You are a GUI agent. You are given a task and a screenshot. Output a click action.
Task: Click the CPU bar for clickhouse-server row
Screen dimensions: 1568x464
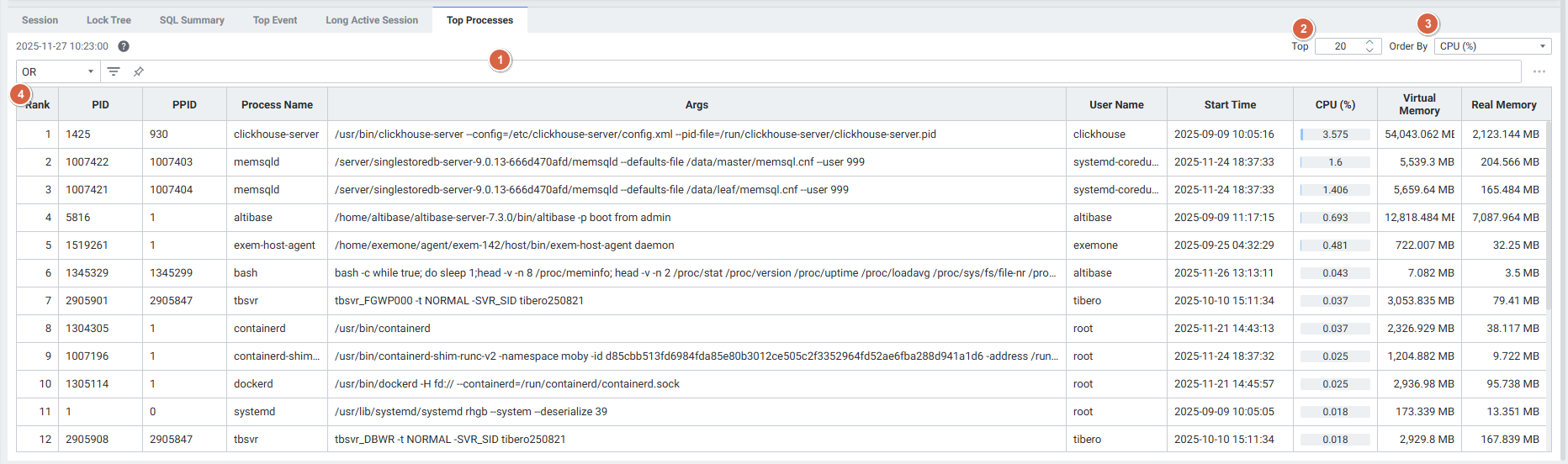(x=1335, y=134)
